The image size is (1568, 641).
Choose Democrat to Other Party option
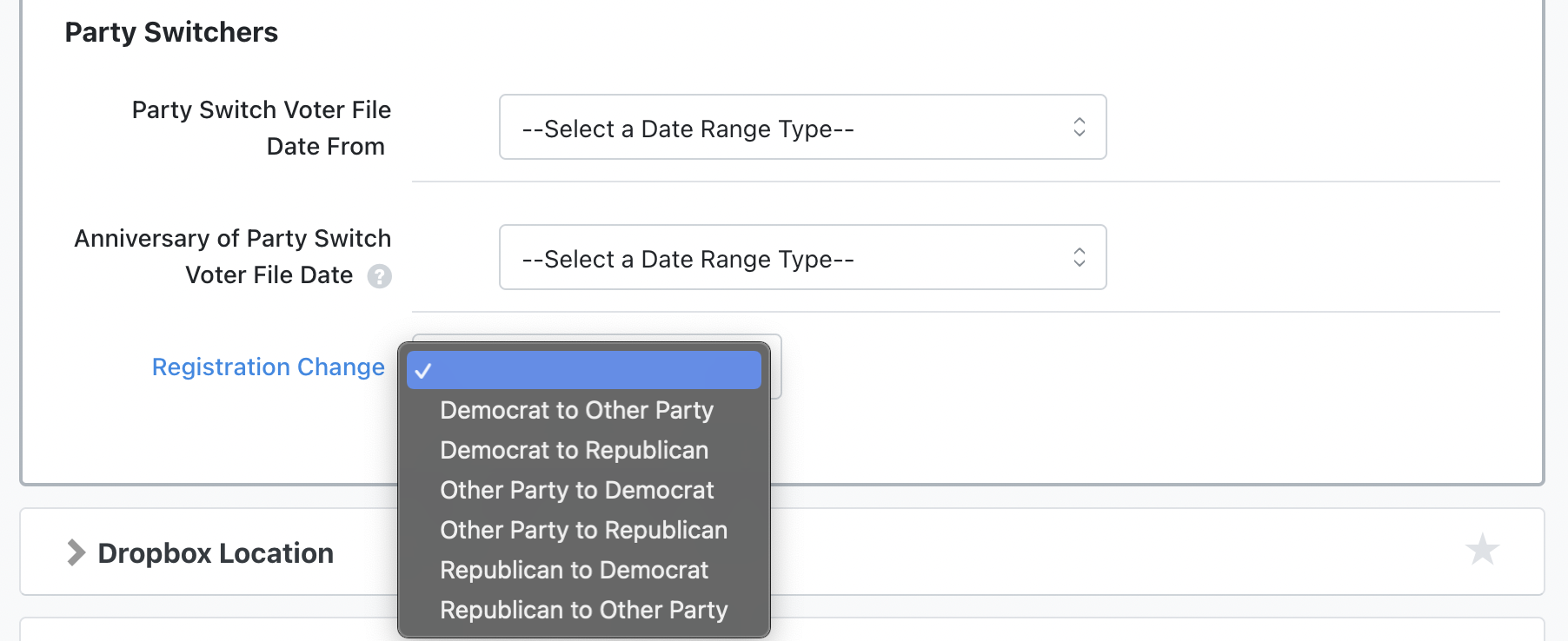[x=576, y=410]
